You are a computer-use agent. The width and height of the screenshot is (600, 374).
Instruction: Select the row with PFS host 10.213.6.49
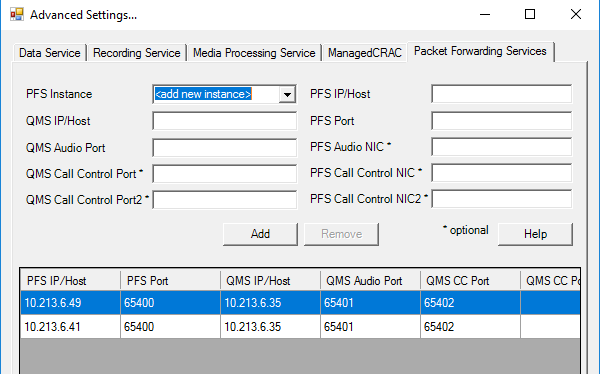tap(300, 303)
